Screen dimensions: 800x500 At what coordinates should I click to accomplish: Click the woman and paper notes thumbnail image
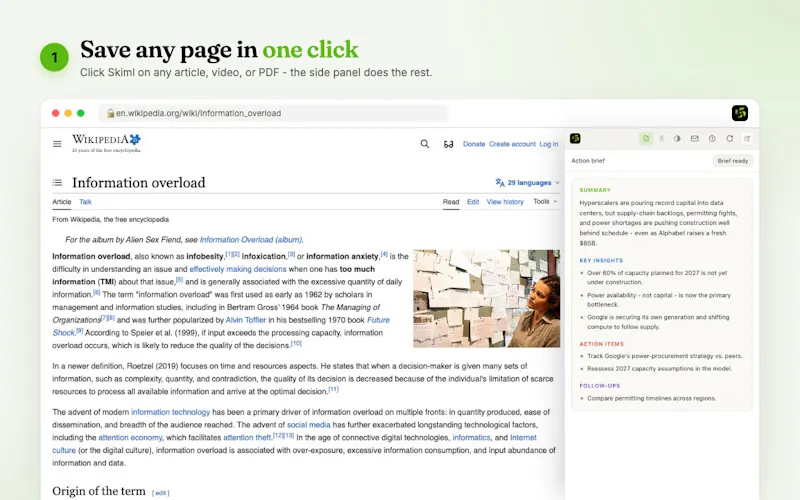click(x=486, y=298)
